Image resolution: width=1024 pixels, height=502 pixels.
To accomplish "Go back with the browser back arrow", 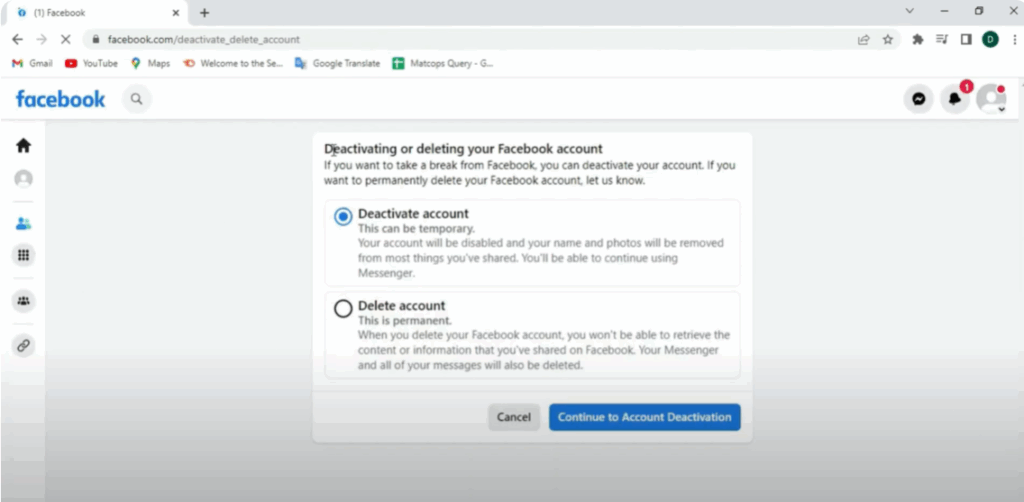I will pos(18,39).
